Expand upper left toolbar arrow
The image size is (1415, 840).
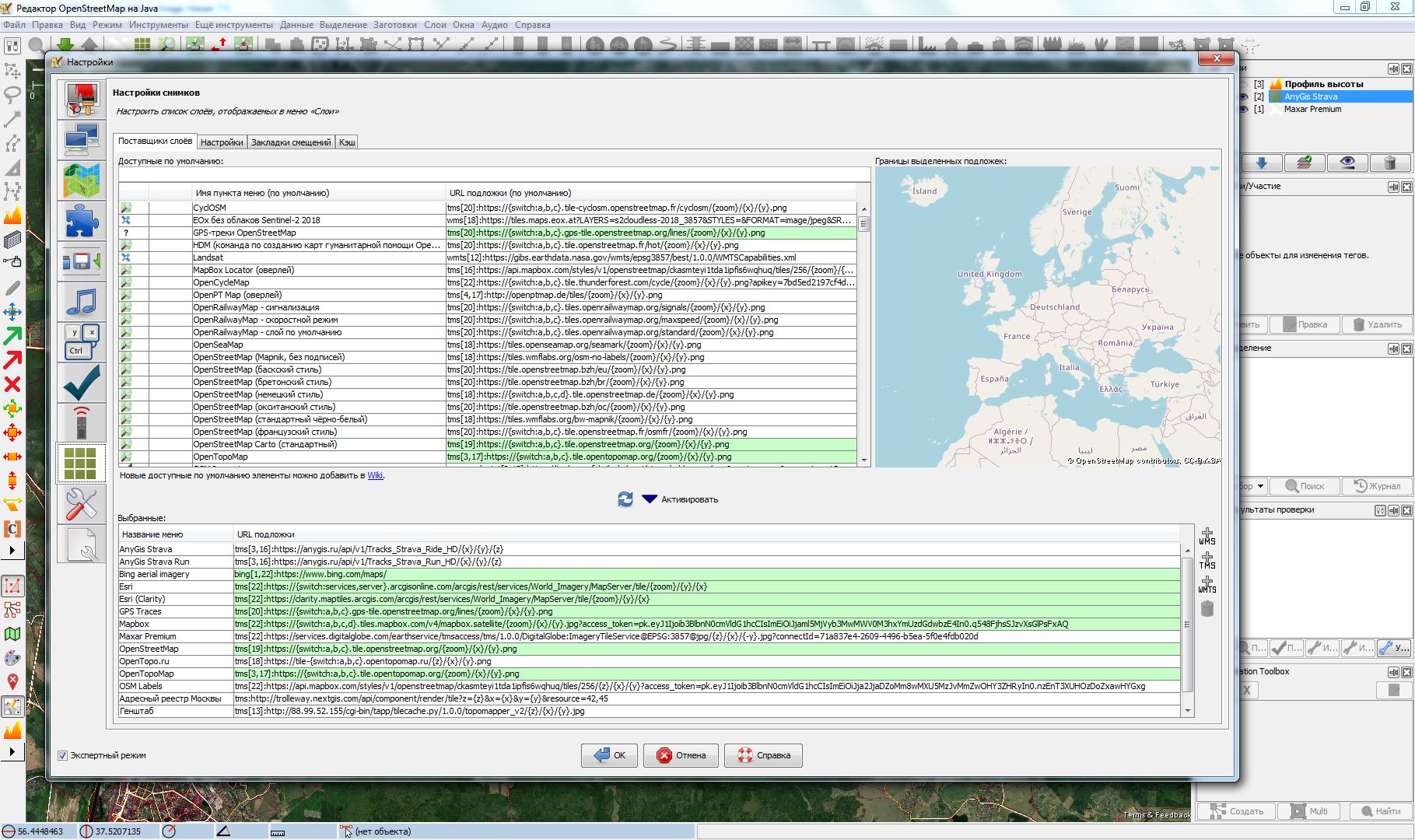tap(12, 551)
